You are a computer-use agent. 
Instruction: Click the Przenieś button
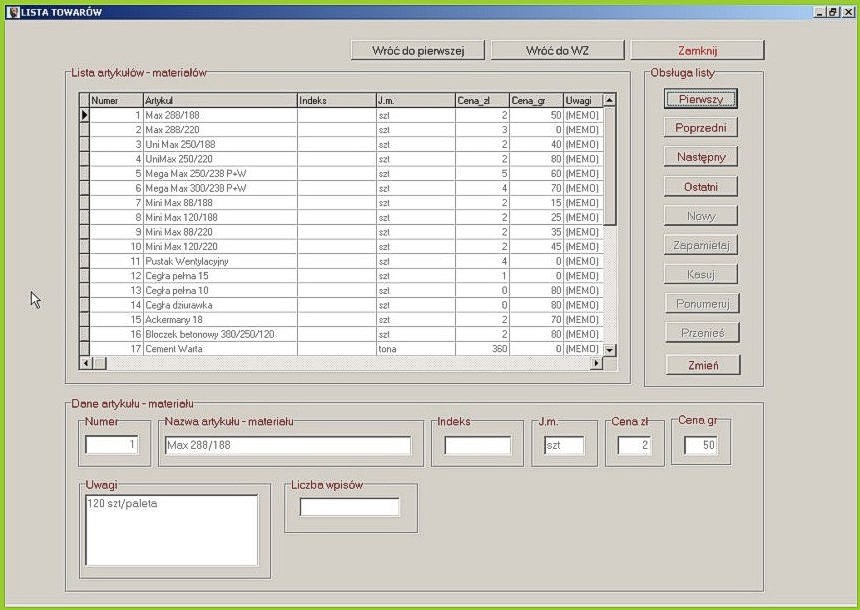703,332
